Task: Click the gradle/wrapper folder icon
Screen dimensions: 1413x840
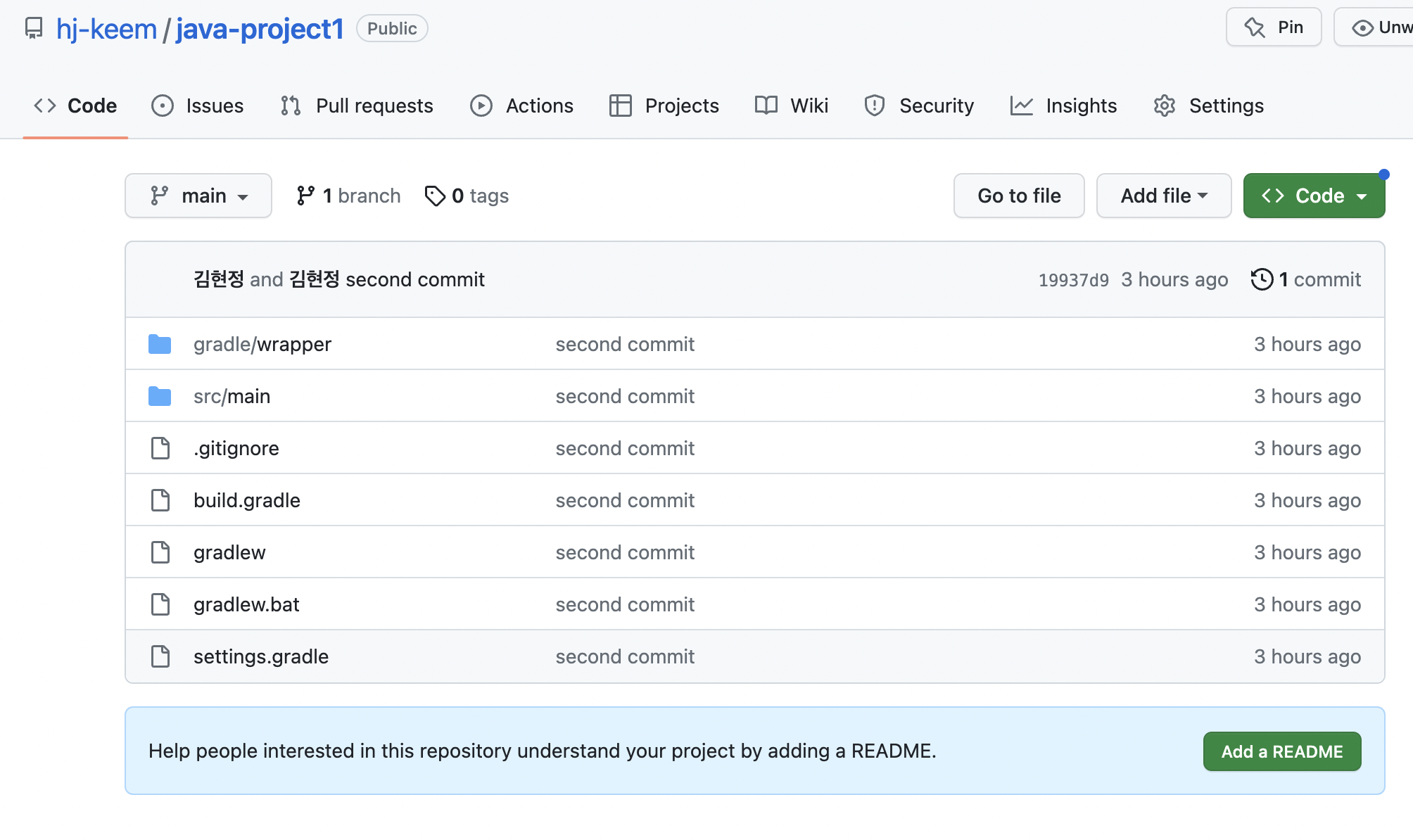Action: (160, 344)
